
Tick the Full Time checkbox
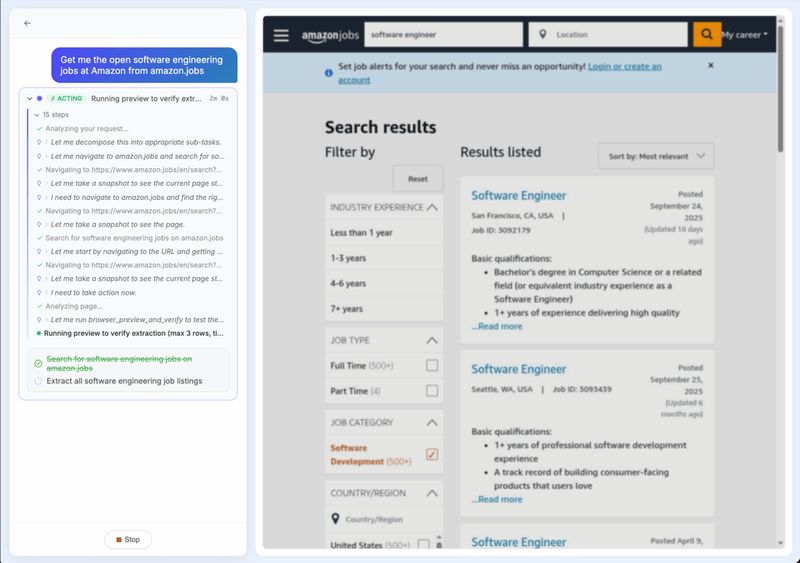[432, 365]
